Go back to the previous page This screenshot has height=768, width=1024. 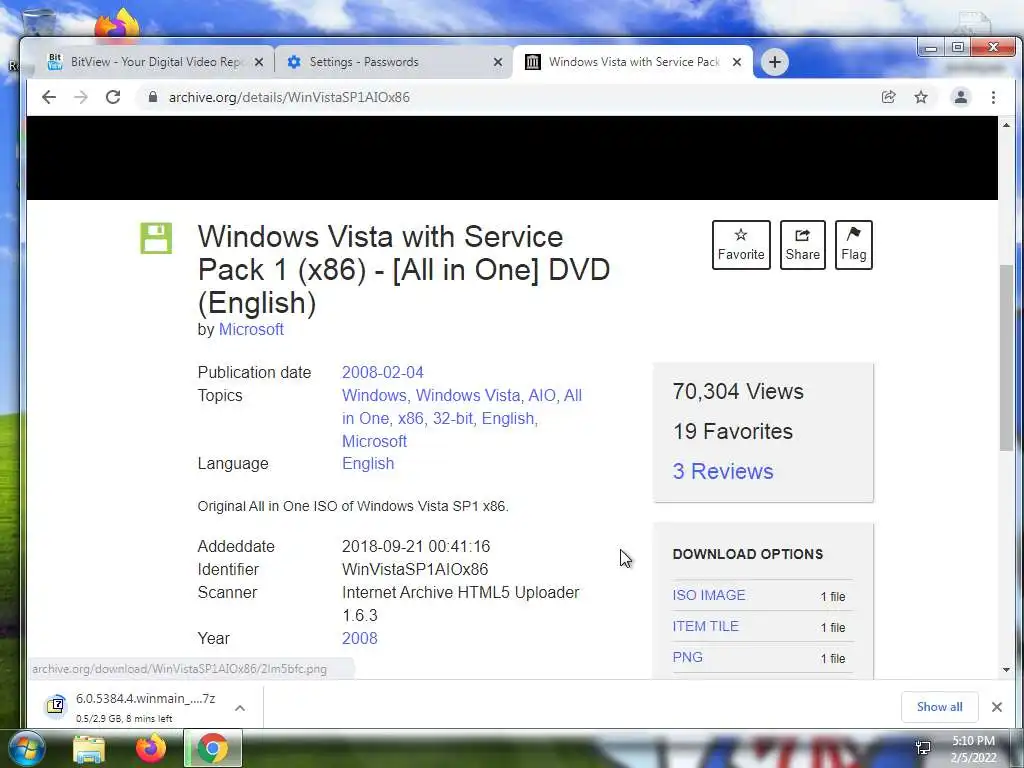(x=49, y=97)
